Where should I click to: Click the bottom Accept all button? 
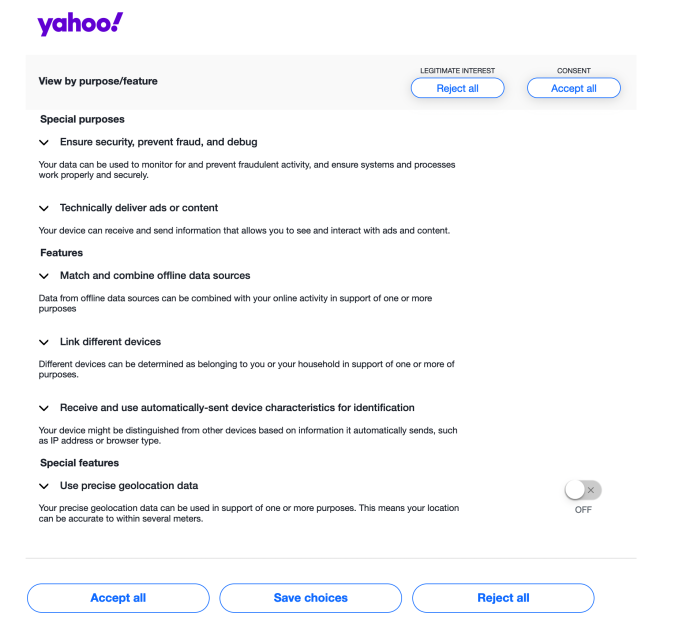[118, 598]
